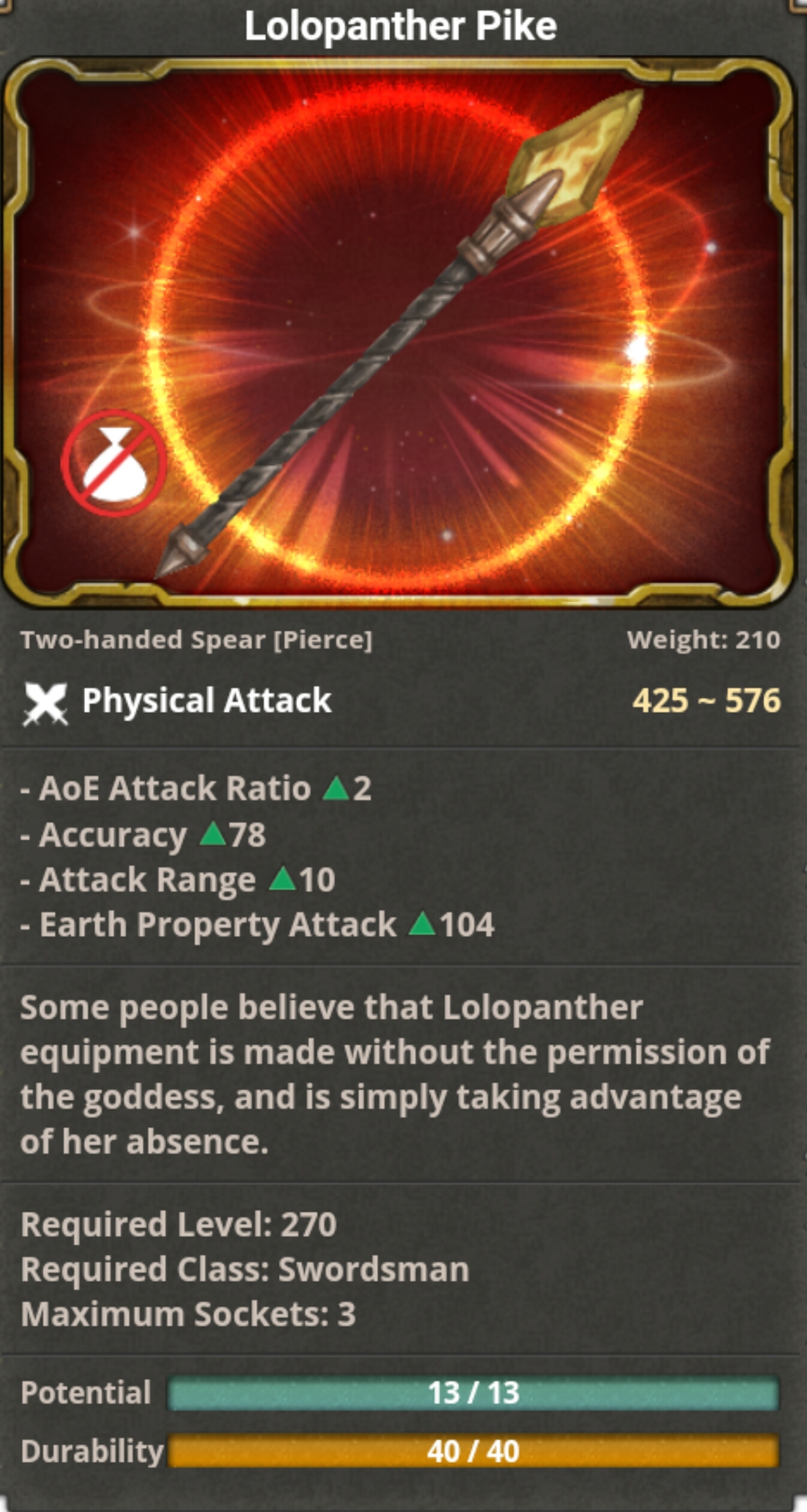Click the Maximum Sockets: 3 text
The image size is (807, 1512).
[188, 1314]
